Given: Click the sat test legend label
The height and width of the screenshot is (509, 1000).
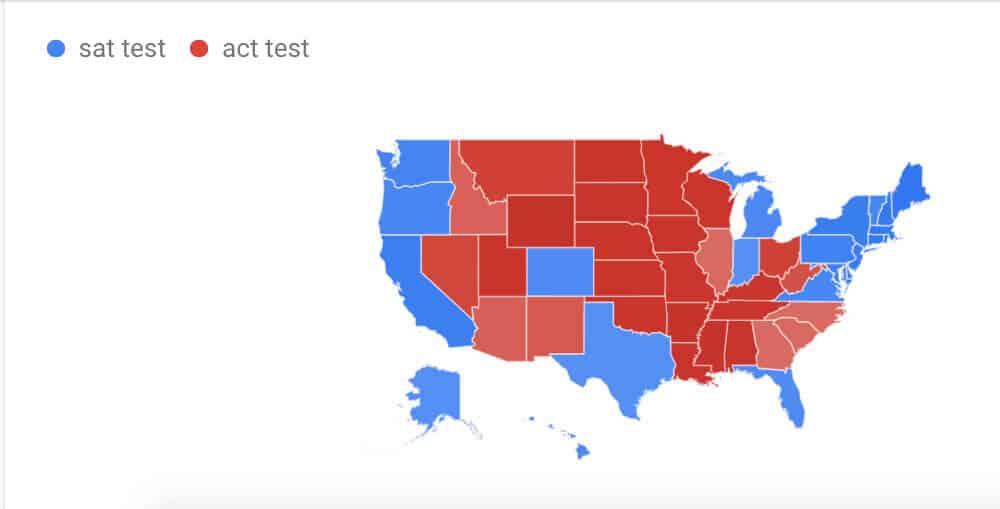Looking at the screenshot, I should 122,48.
